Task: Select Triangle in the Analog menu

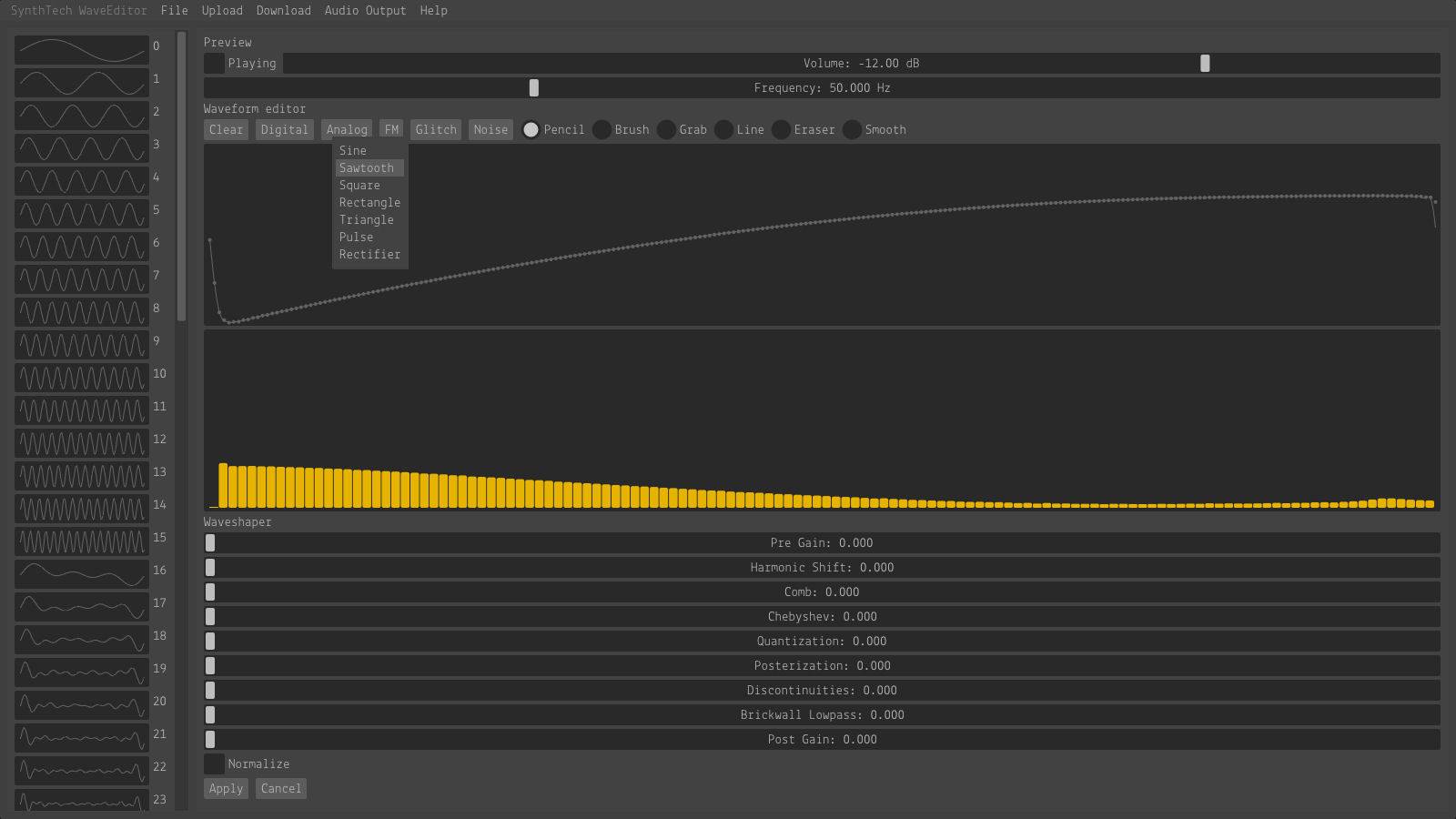Action: (367, 220)
